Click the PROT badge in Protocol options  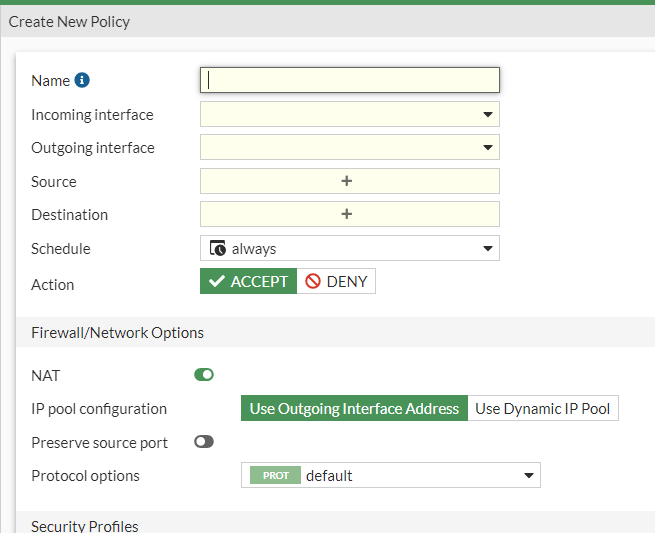[275, 475]
